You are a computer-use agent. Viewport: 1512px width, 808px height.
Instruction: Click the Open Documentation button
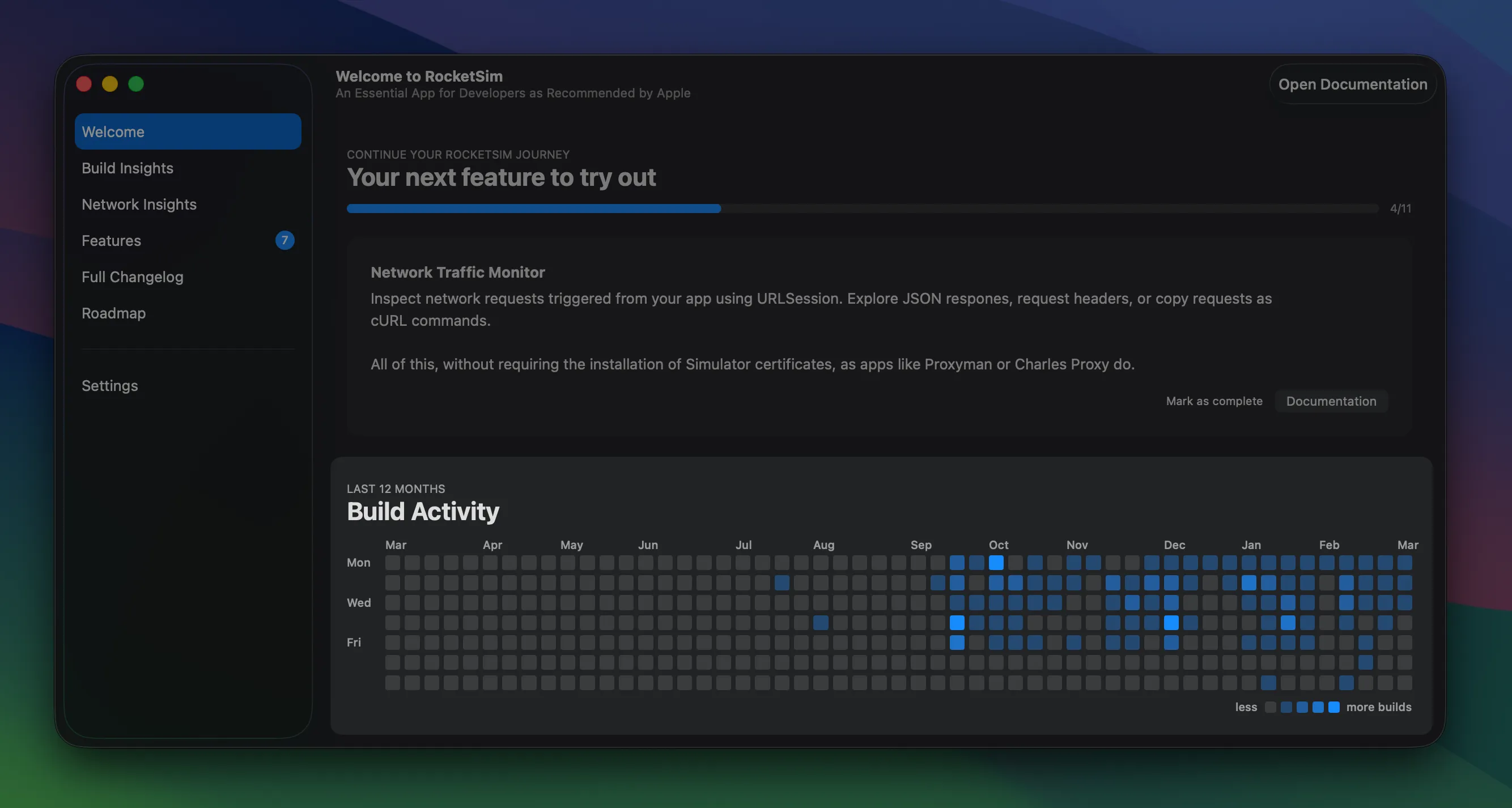click(1353, 84)
